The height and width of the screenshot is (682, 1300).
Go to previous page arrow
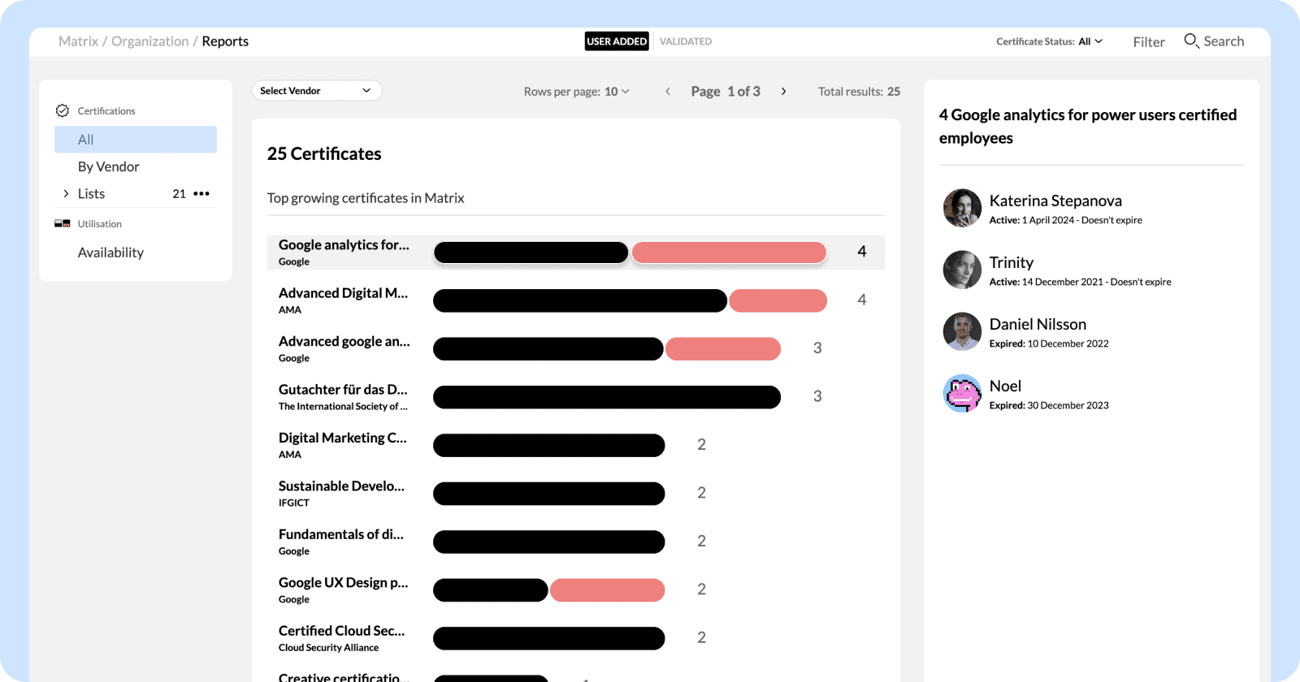click(x=668, y=91)
